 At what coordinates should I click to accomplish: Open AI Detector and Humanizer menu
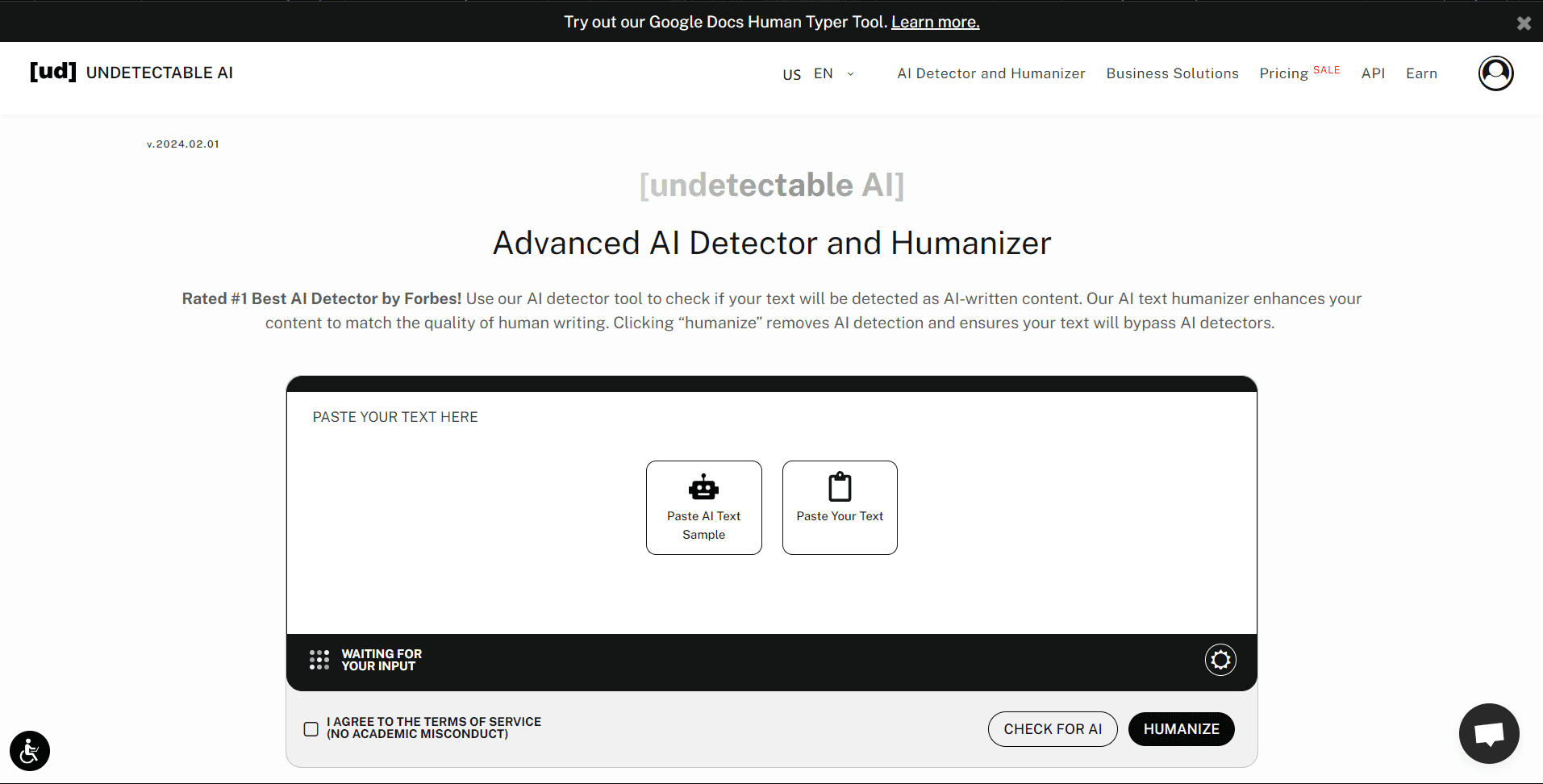coord(990,73)
